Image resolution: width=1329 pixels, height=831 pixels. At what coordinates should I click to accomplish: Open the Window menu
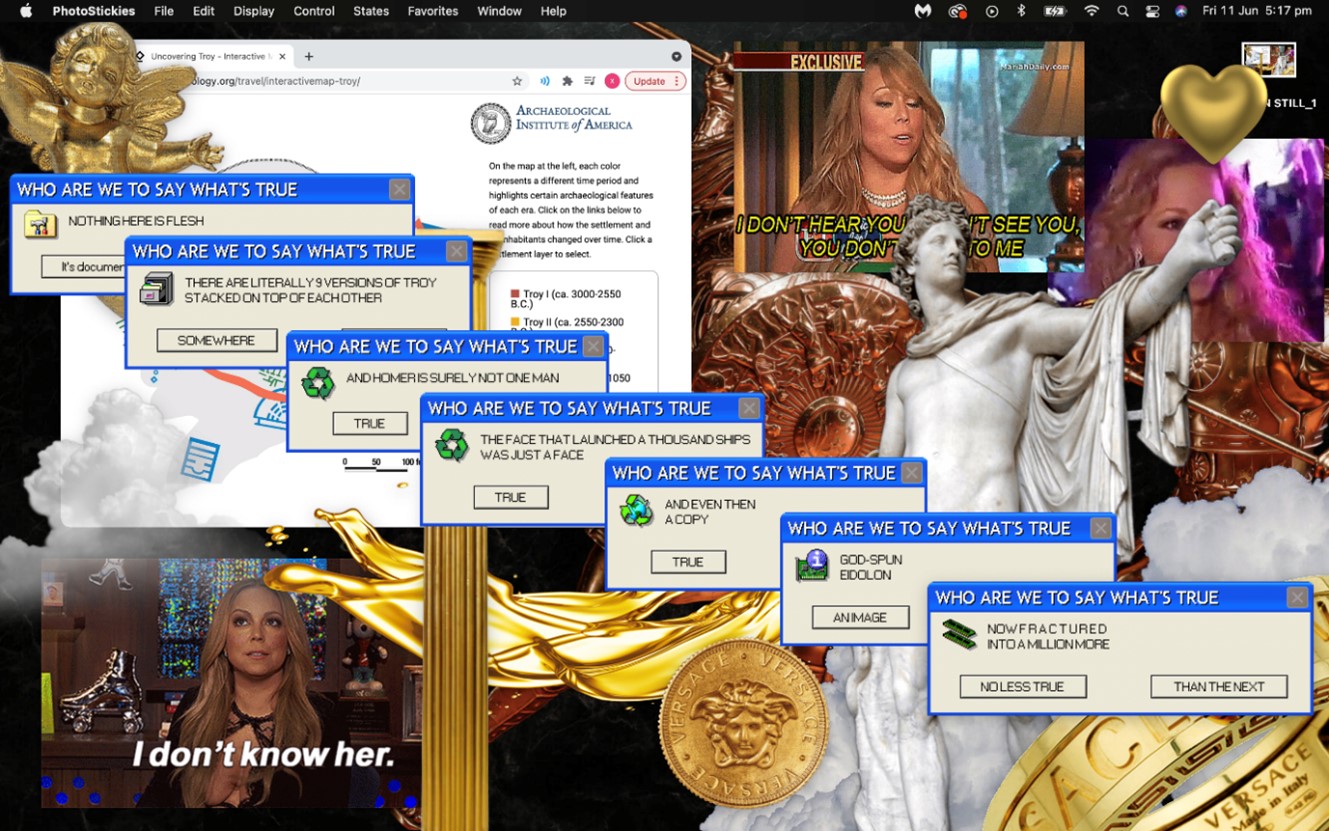(x=499, y=11)
